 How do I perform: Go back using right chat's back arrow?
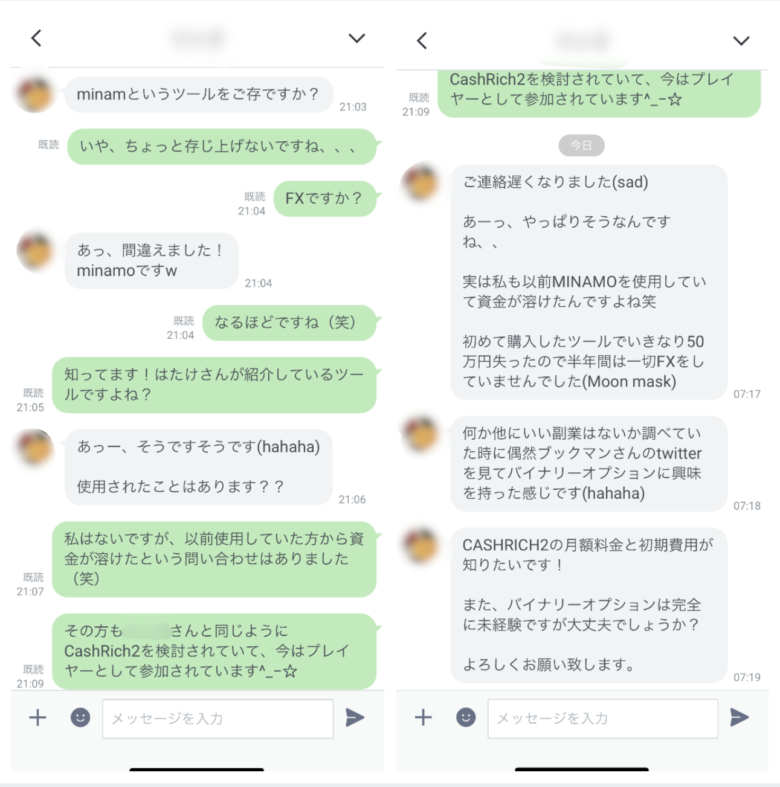pos(422,41)
